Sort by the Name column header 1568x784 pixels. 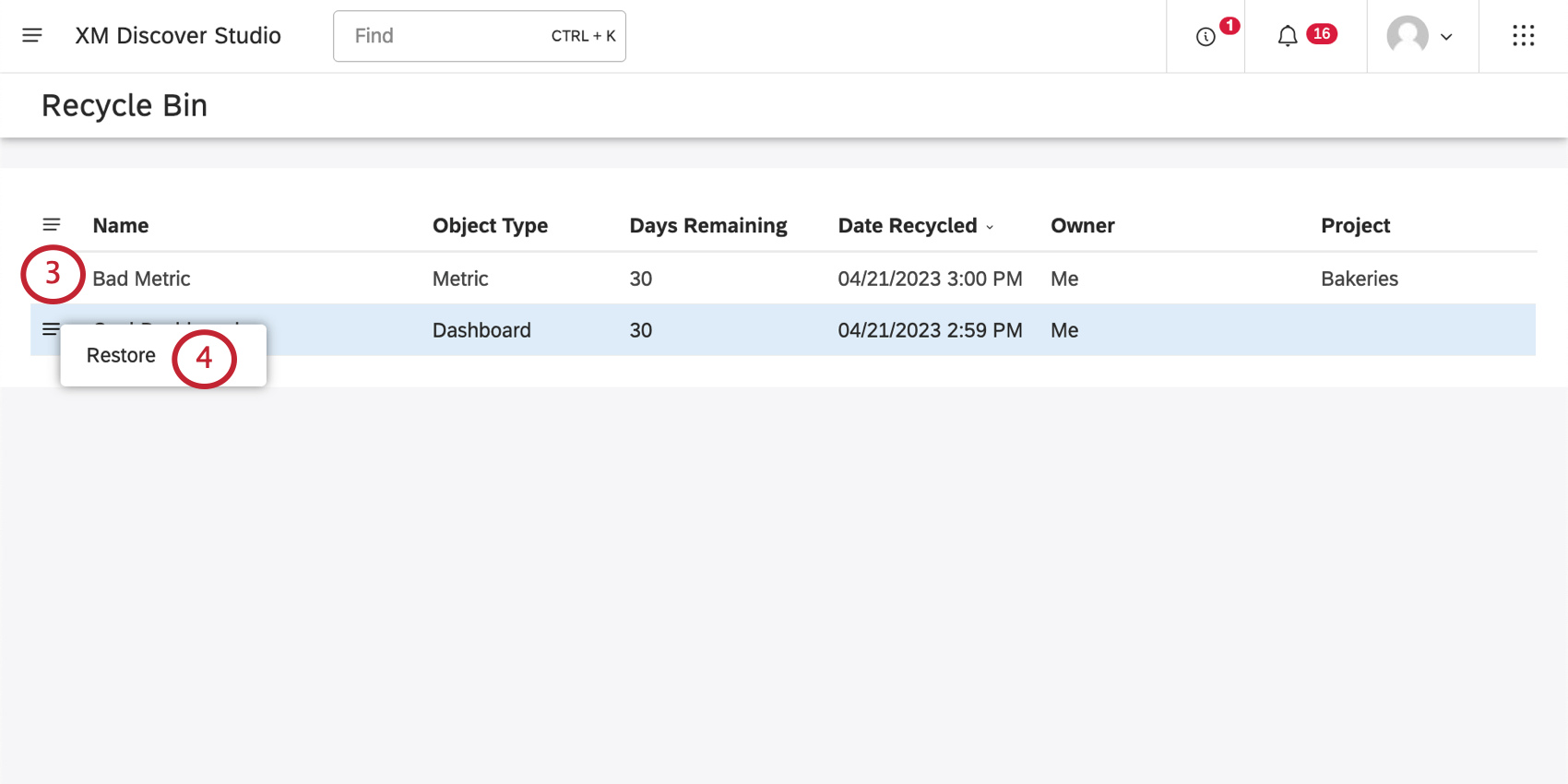click(121, 226)
